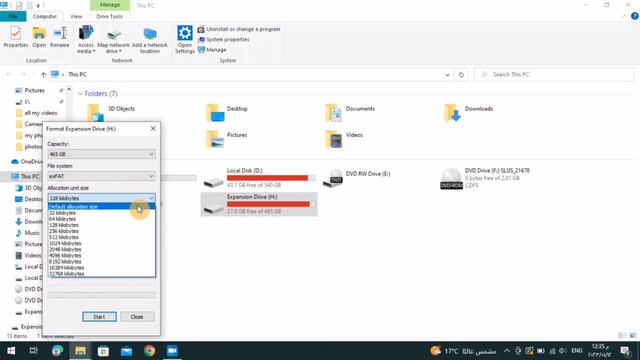Launch Google Chrome from the taskbar
This screenshot has height=360, width=640.
[149, 351]
